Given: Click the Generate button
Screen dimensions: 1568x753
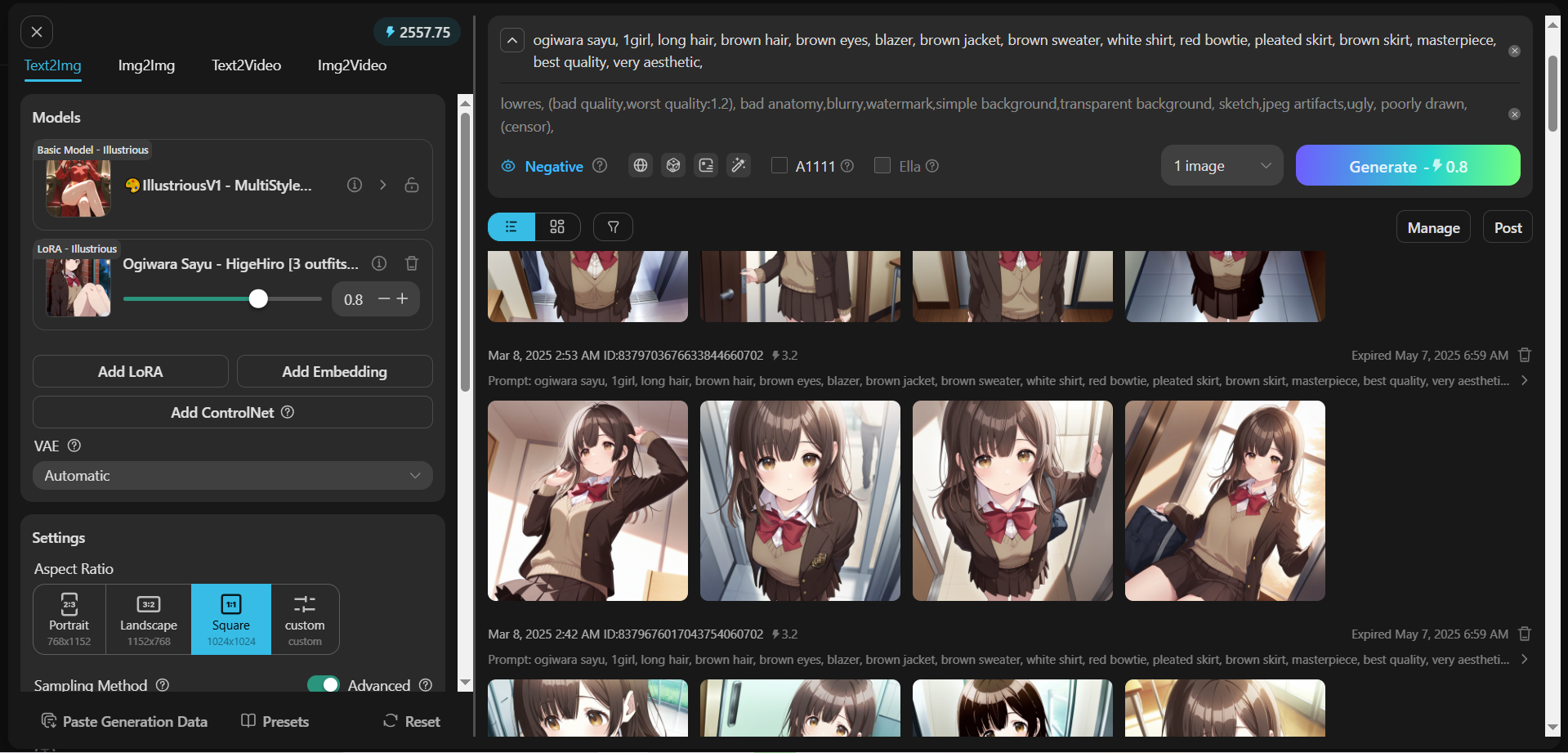Looking at the screenshot, I should [x=1408, y=166].
